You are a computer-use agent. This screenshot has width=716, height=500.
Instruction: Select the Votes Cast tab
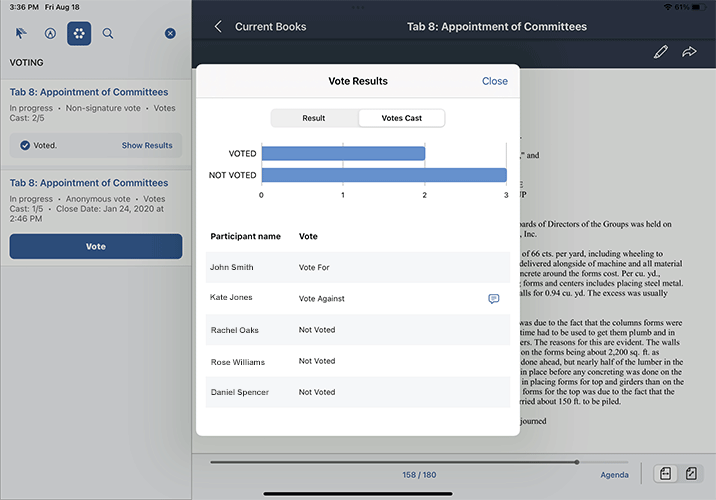401,118
